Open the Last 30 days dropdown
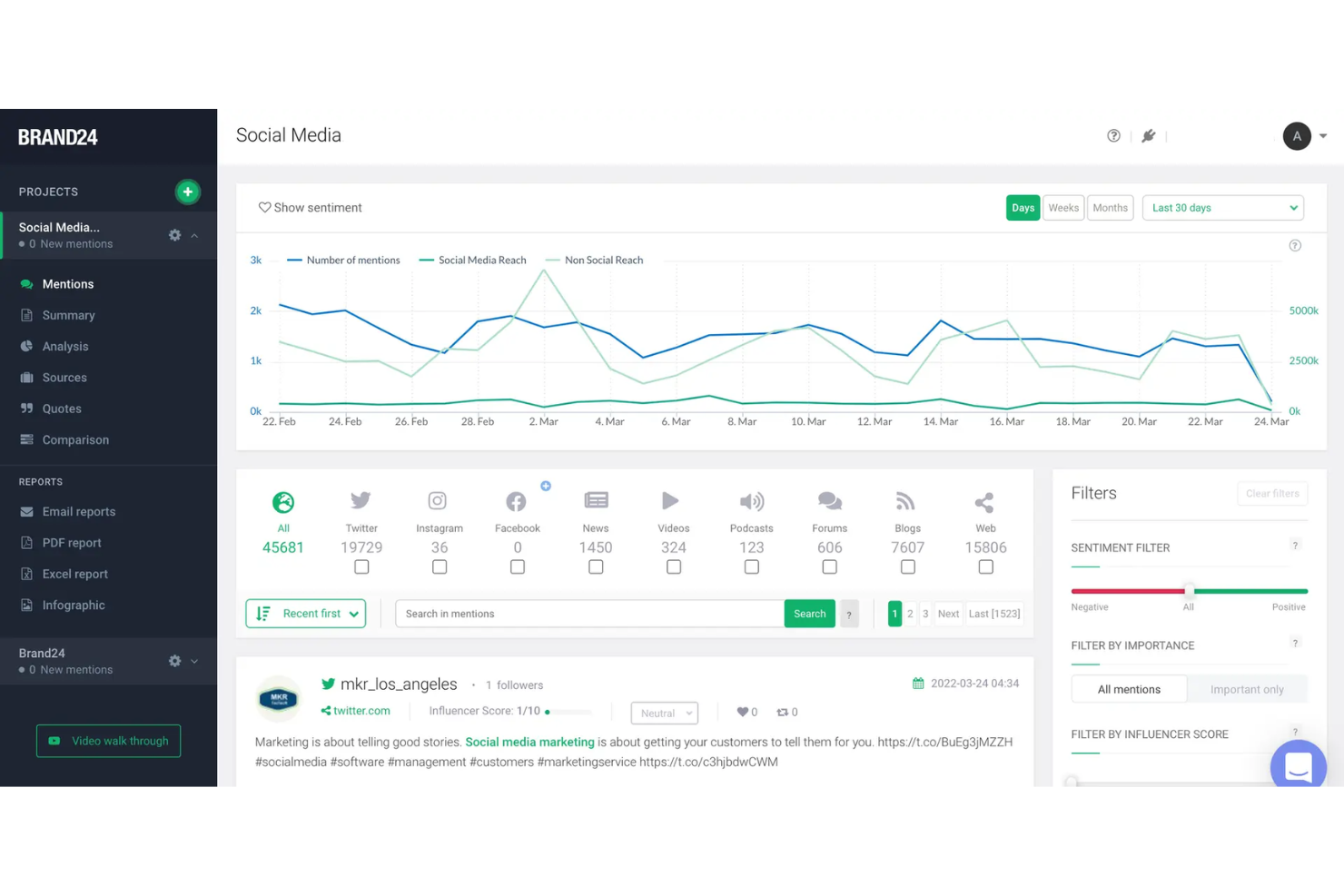The width and height of the screenshot is (1344, 896). (x=1222, y=208)
